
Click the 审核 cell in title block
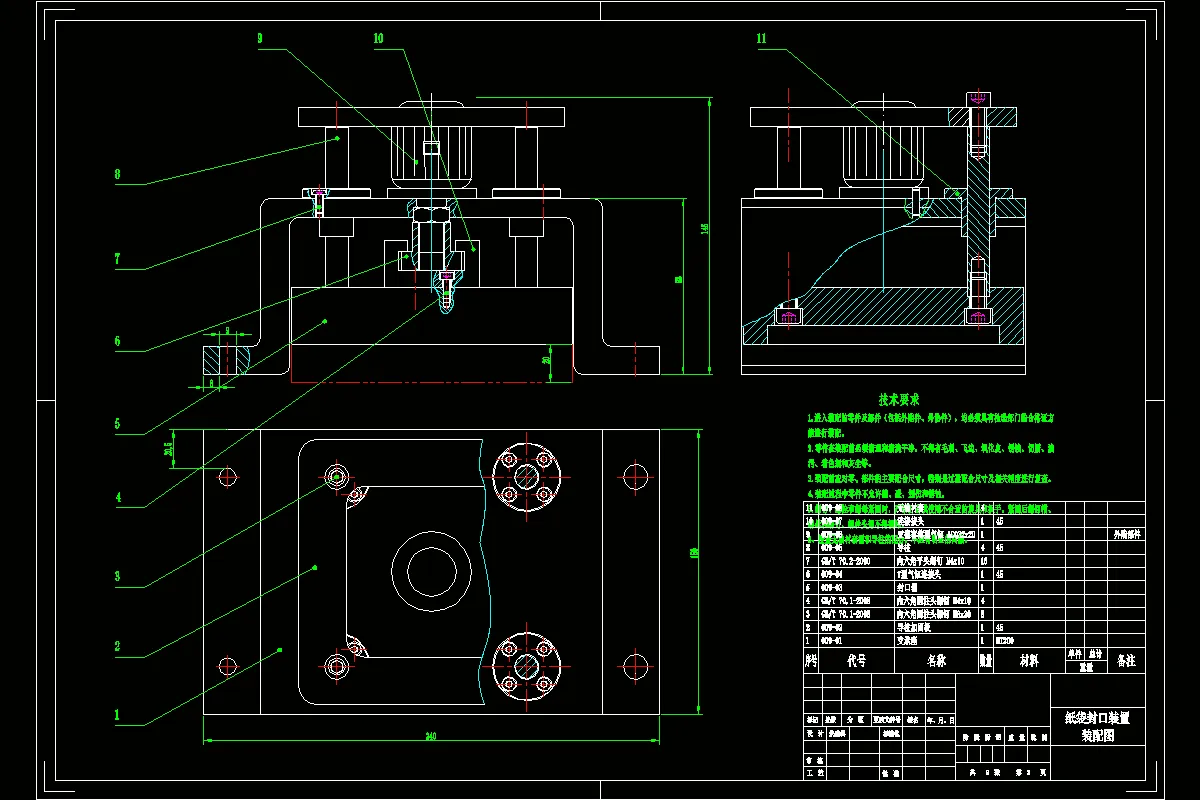[813, 760]
